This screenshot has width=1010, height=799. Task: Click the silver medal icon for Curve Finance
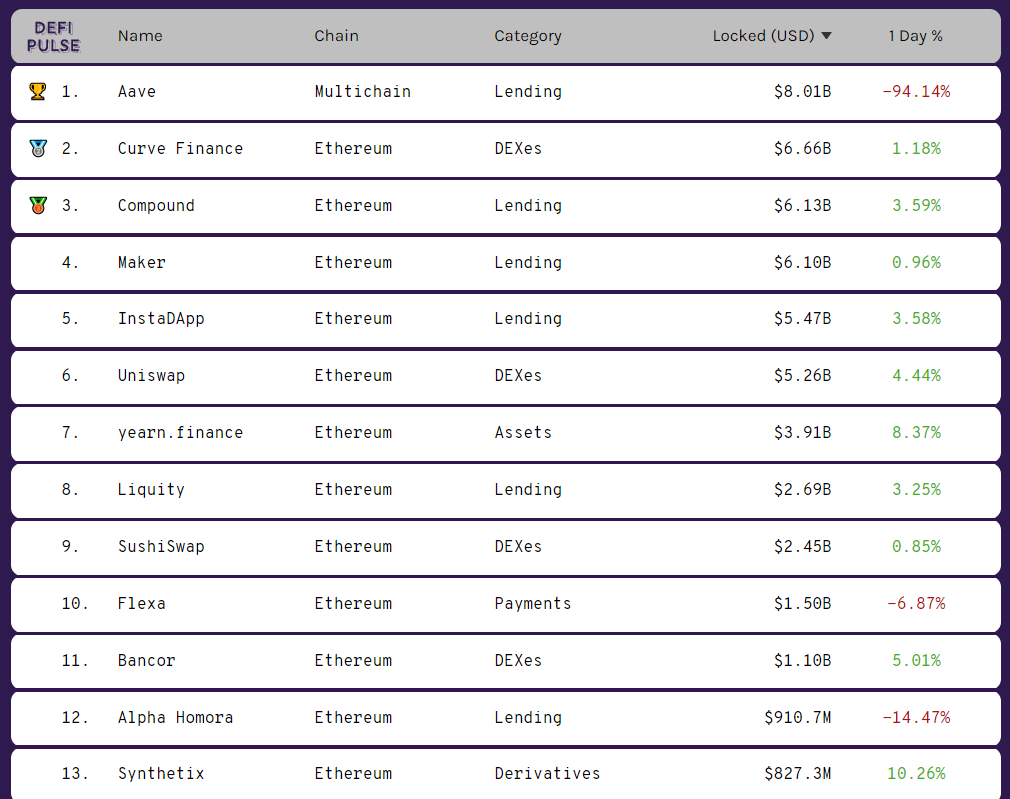point(38,149)
